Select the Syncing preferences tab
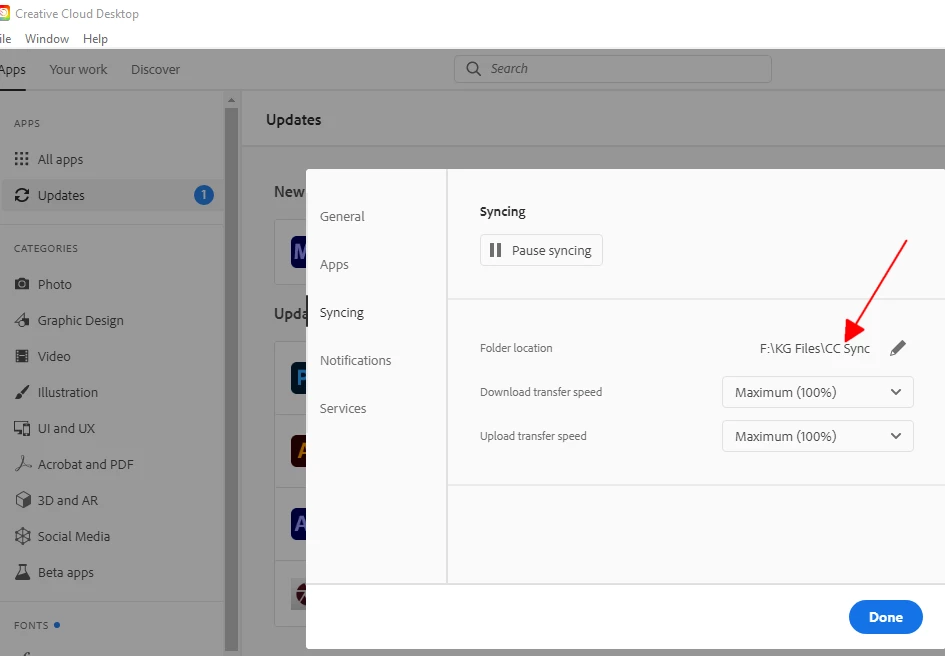This screenshot has width=945, height=656. point(341,313)
